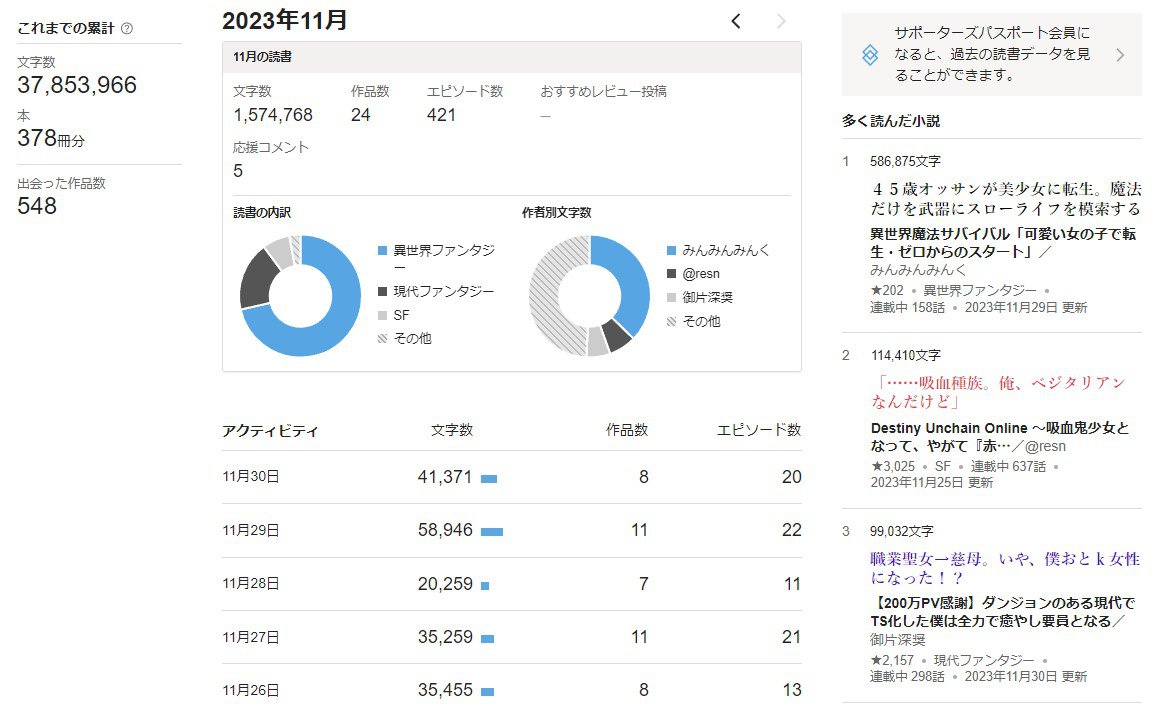Click the @resn author legend swatch

[672, 274]
